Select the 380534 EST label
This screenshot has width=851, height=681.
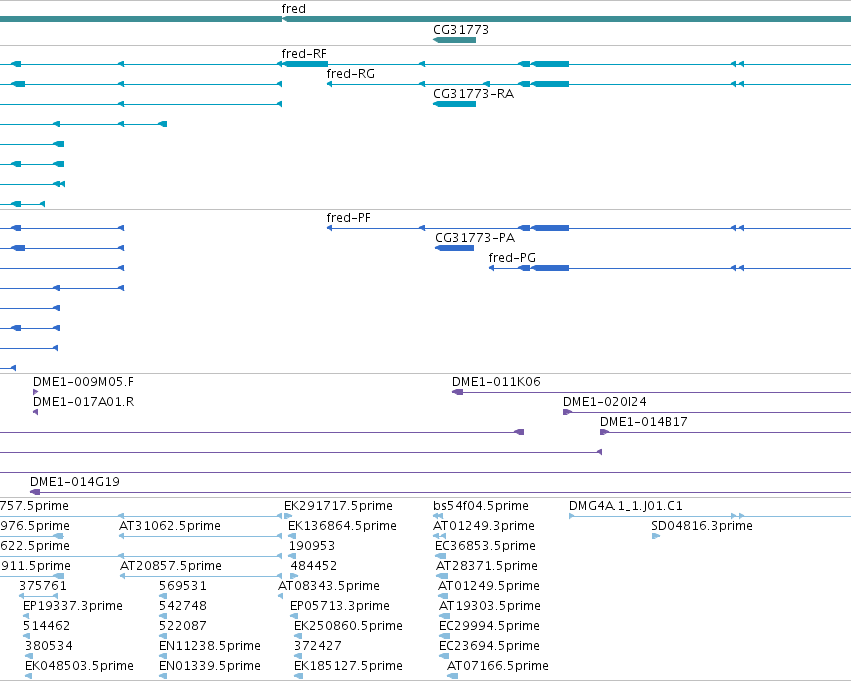[49, 645]
